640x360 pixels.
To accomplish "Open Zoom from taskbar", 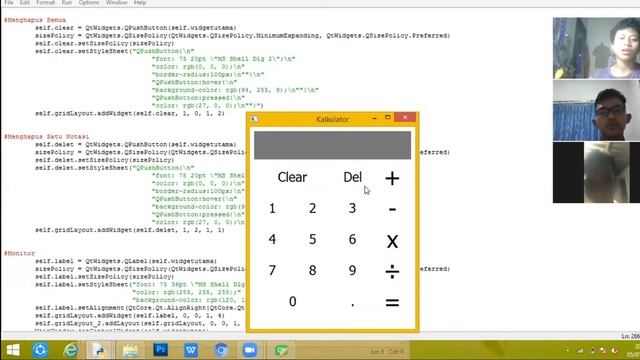I will (250, 350).
